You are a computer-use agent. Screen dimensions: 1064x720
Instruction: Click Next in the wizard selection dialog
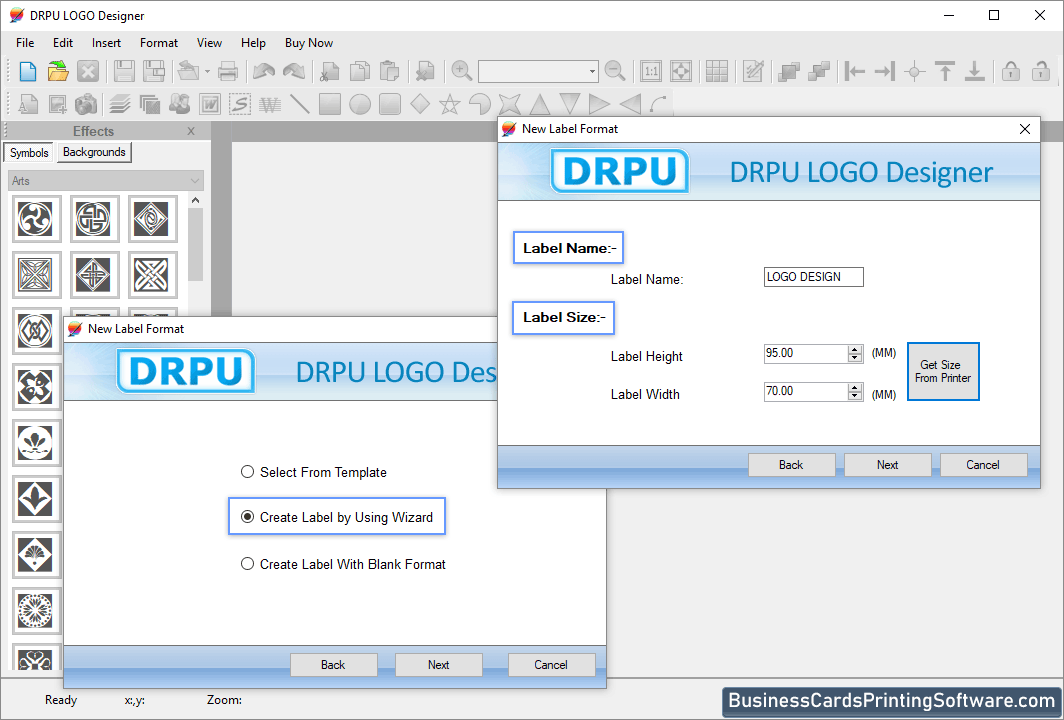click(x=438, y=665)
